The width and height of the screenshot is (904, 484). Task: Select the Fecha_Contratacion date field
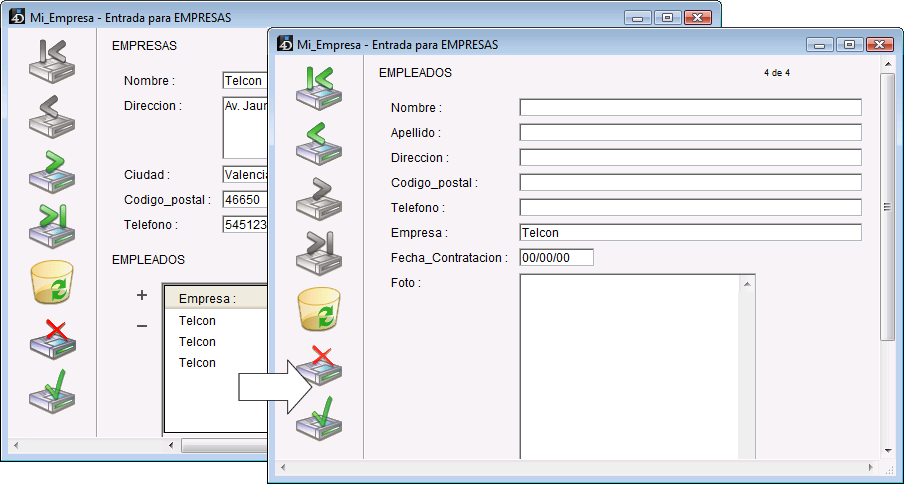557,258
